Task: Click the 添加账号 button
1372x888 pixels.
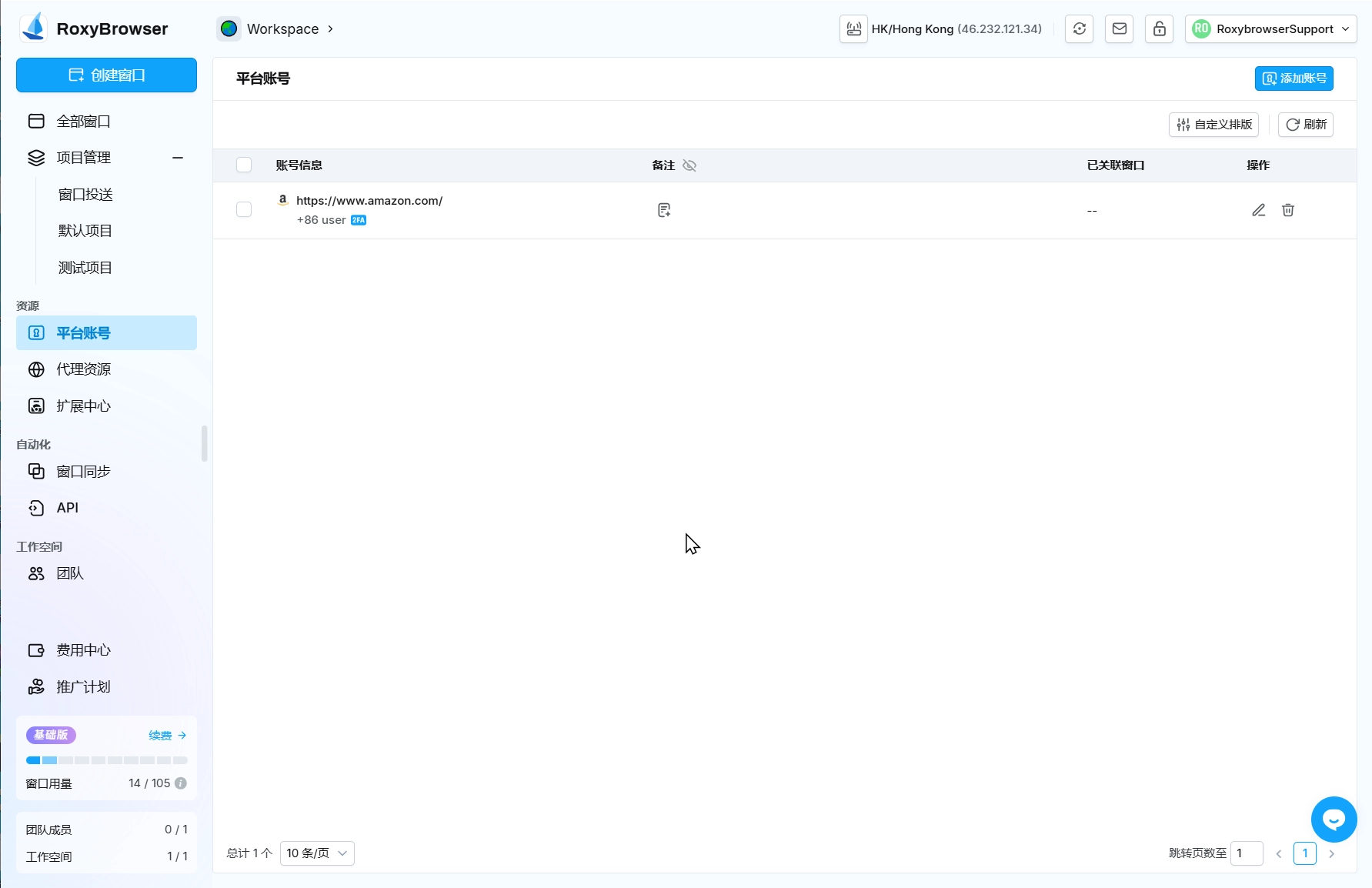Action: [x=1294, y=78]
